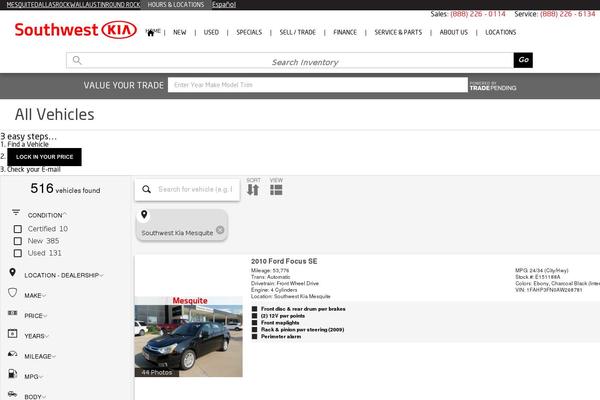Viewport: 600px width, 400px height.
Task: Click the car icon beside Body
Action: 13,394
